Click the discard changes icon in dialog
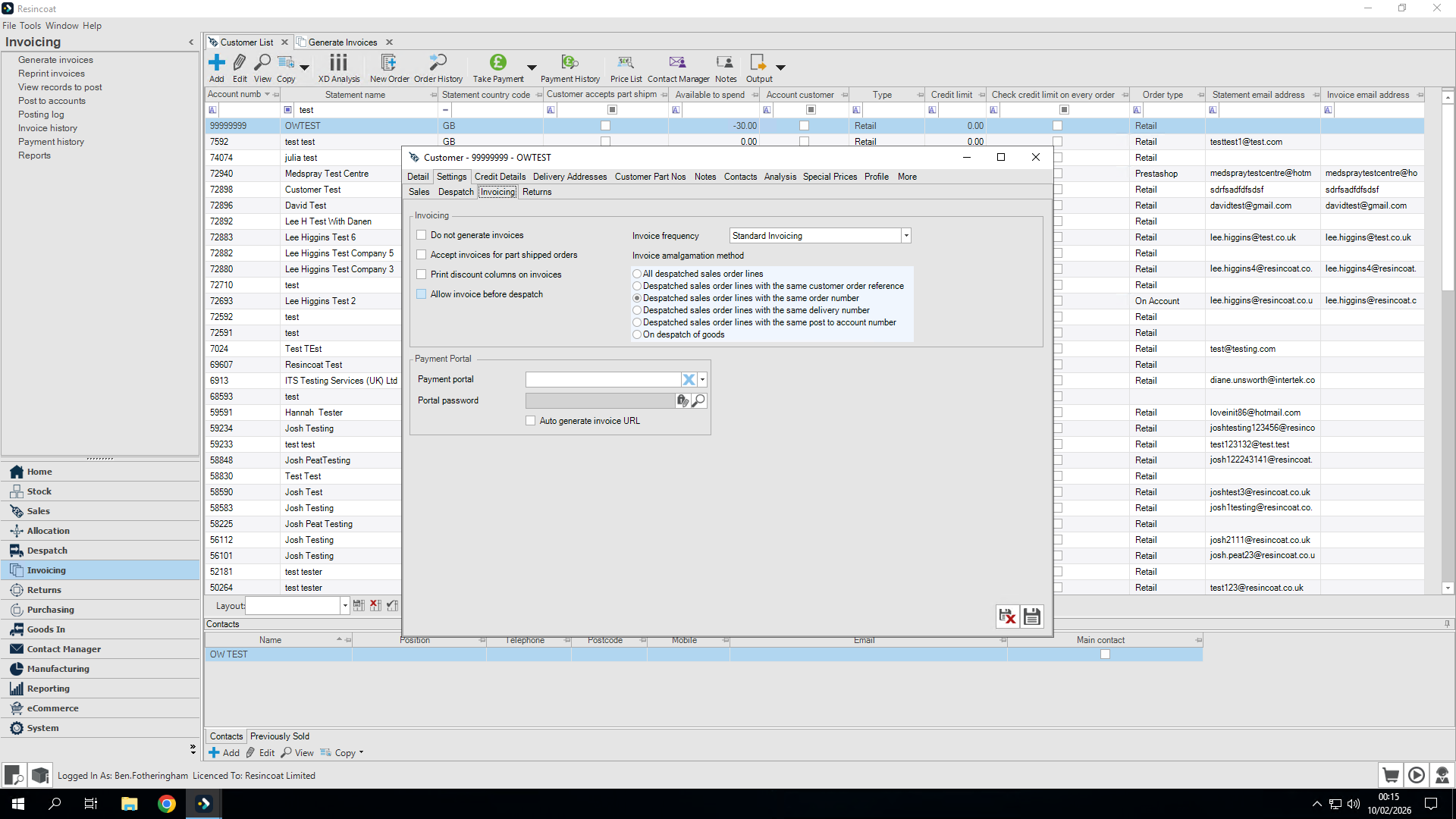Screen dimensions: 1456x819 (x=1007, y=617)
